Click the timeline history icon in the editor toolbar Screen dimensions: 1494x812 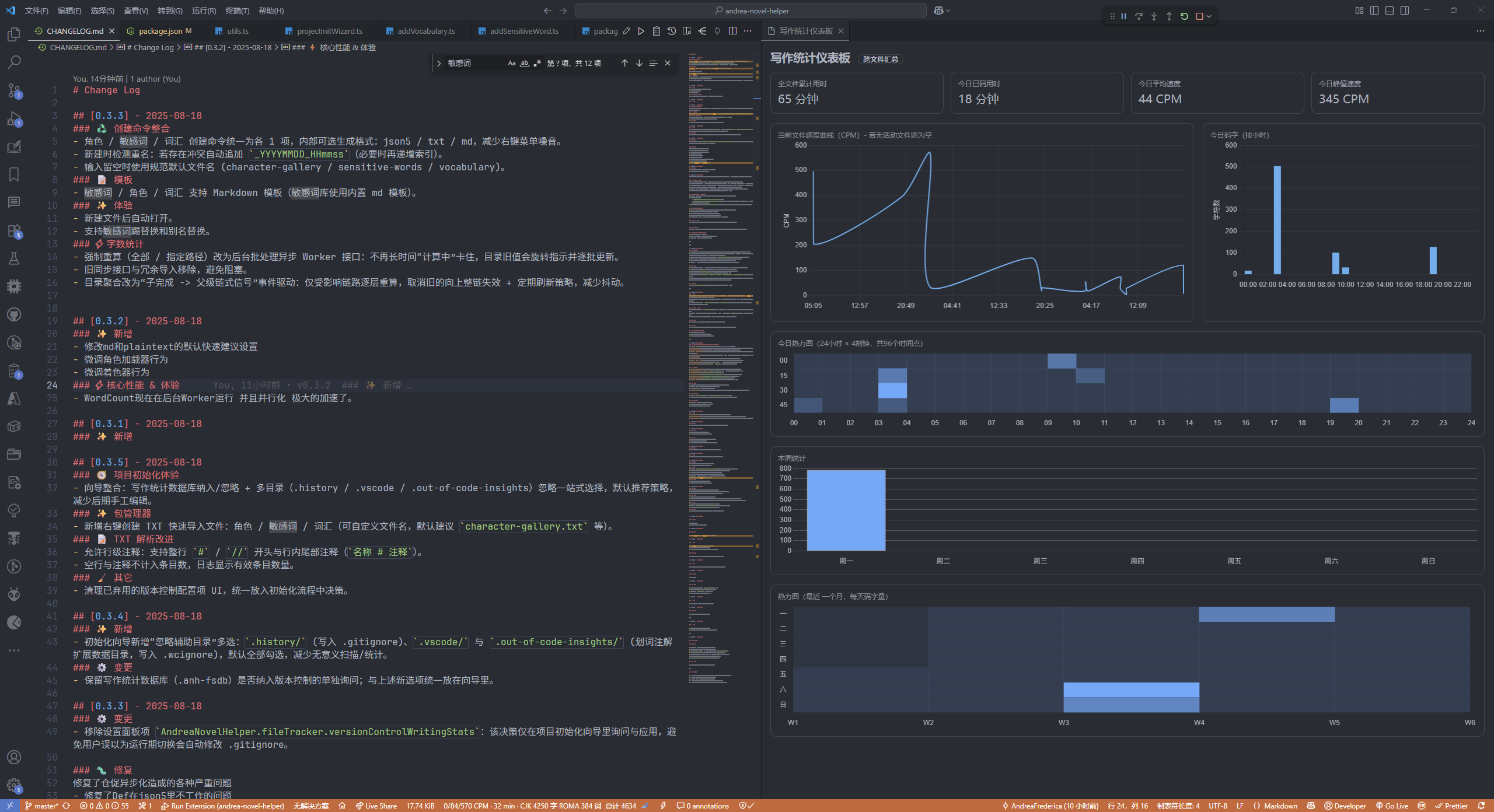click(x=672, y=31)
